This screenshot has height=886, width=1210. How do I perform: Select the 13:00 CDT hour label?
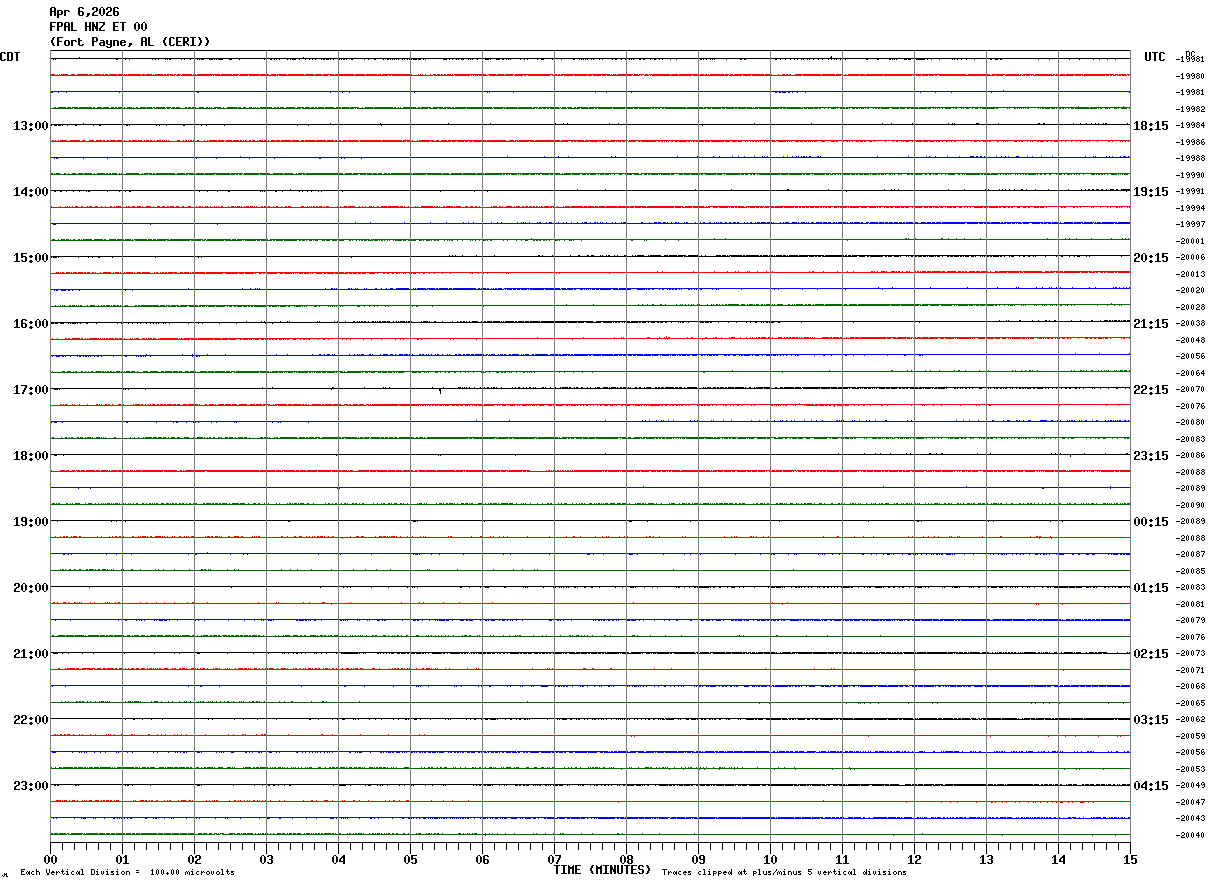pyautogui.click(x=31, y=126)
